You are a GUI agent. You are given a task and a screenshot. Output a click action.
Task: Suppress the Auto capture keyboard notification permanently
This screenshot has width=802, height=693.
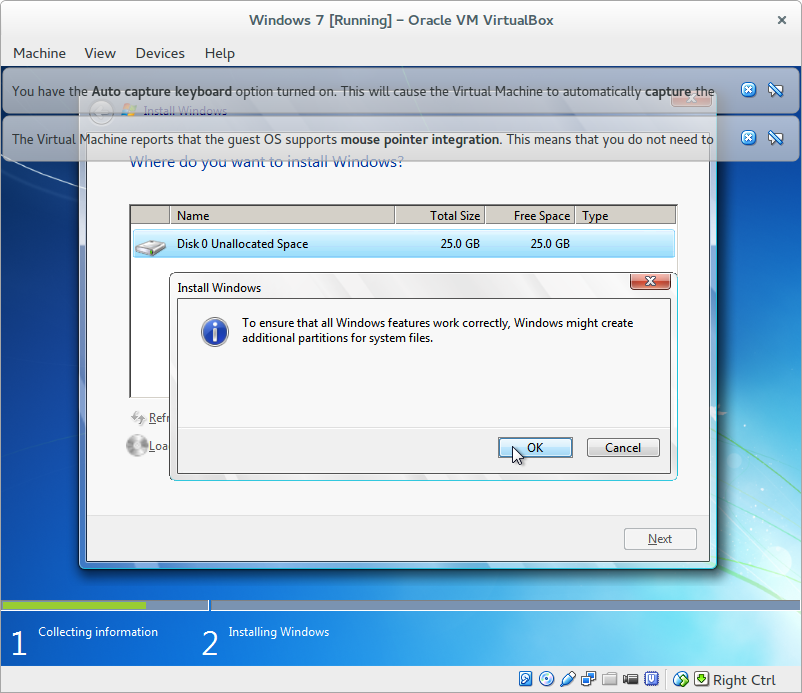[x=775, y=90]
